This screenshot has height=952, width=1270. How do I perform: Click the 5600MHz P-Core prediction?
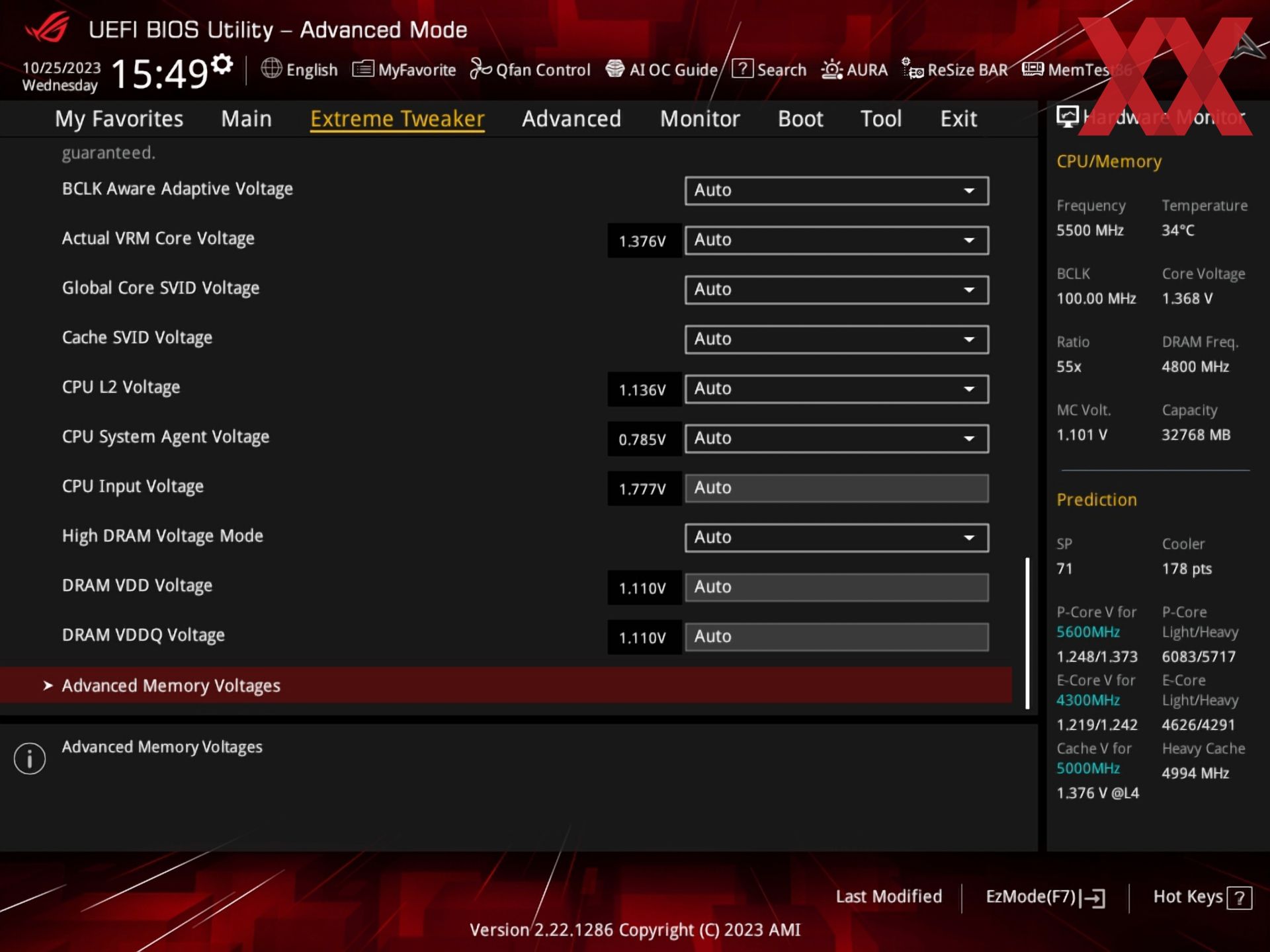coord(1088,632)
